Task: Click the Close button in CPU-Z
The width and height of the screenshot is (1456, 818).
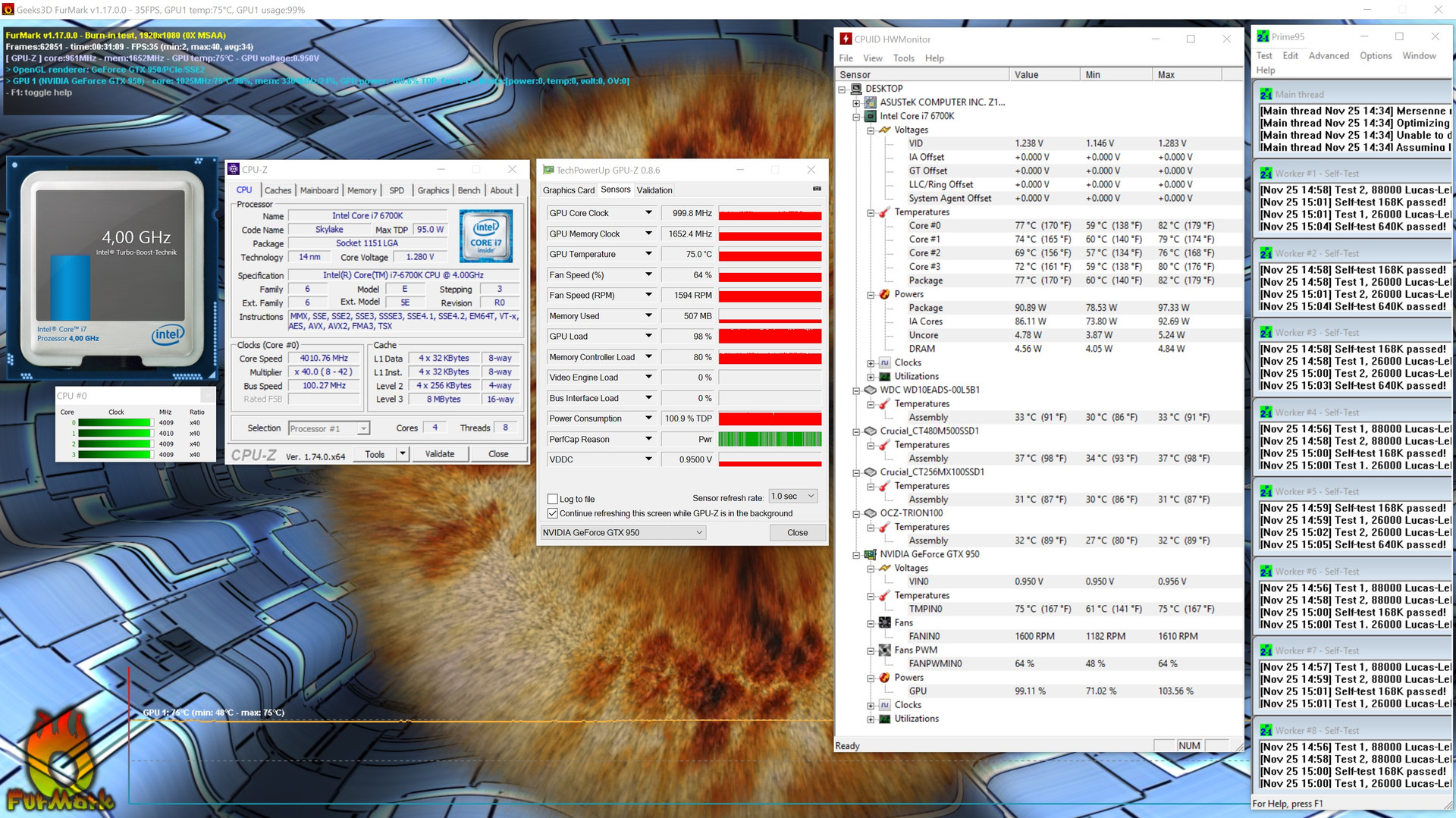Action: point(498,454)
